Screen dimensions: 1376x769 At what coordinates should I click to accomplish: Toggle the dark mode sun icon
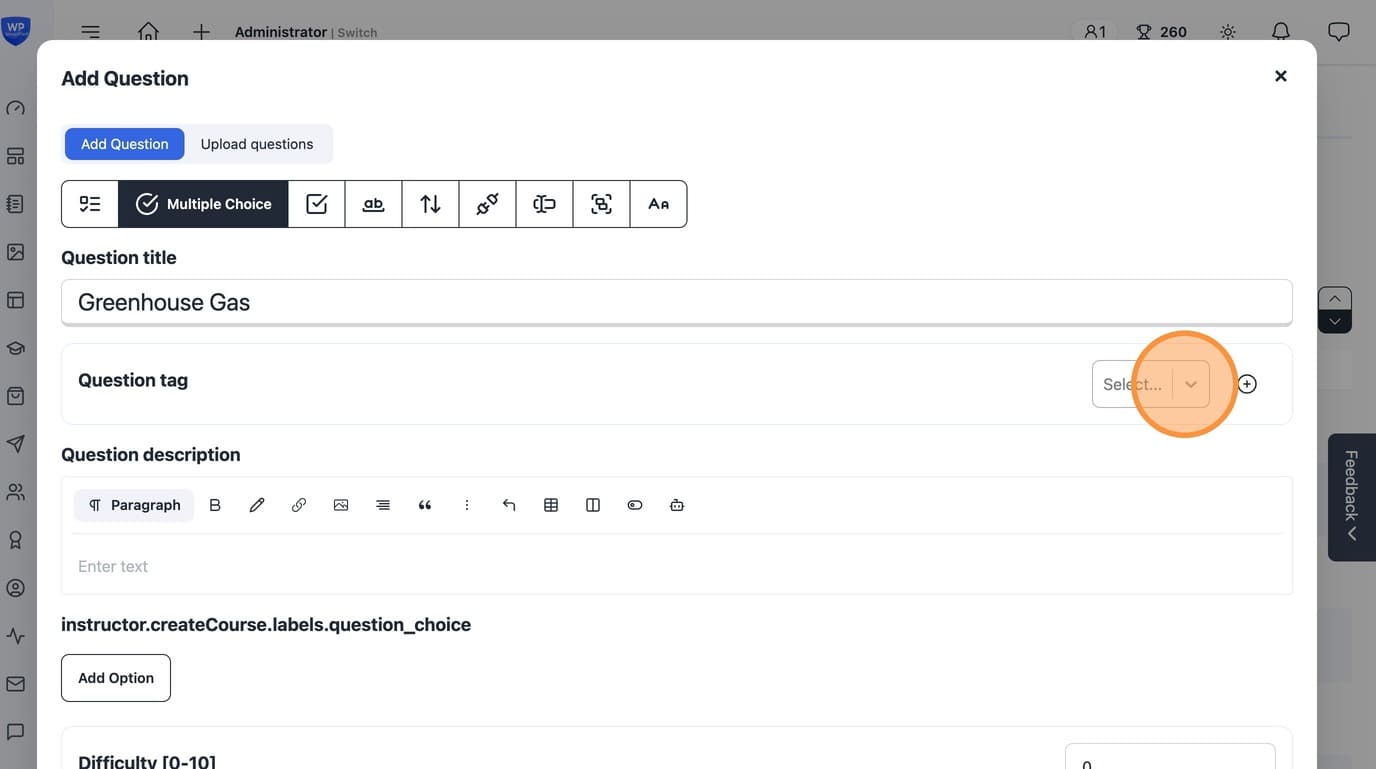(x=1228, y=32)
